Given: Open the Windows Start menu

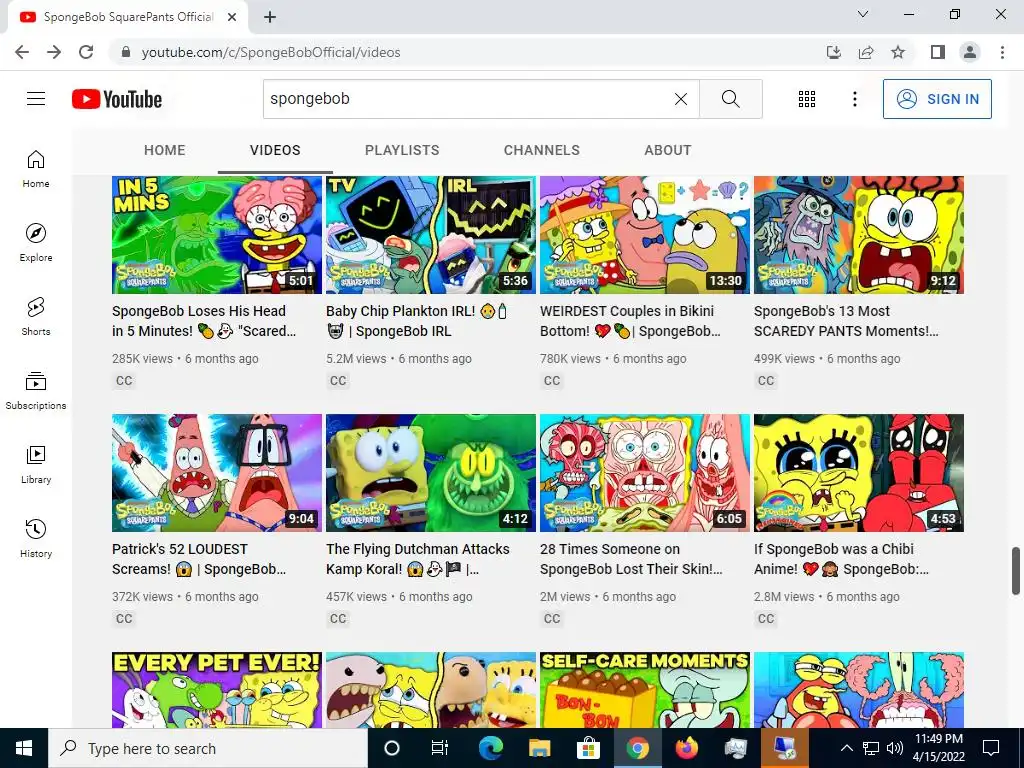Looking at the screenshot, I should click(x=24, y=748).
